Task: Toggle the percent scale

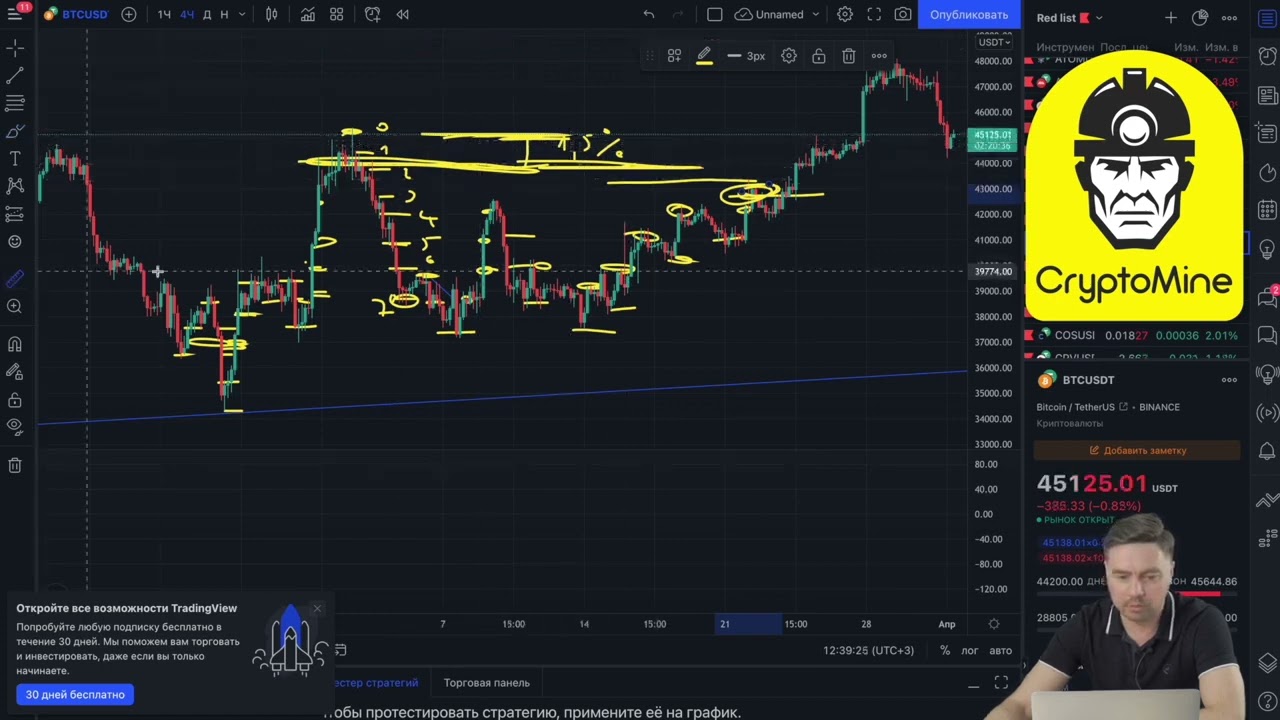Action: click(x=945, y=650)
